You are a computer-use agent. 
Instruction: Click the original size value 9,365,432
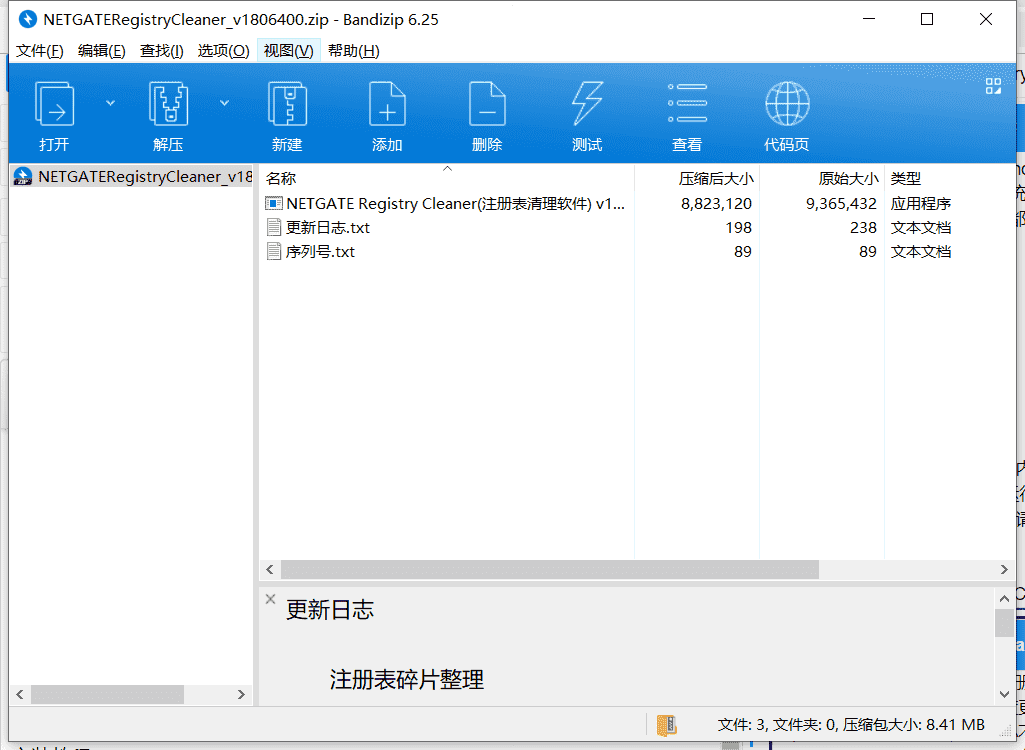pos(841,203)
